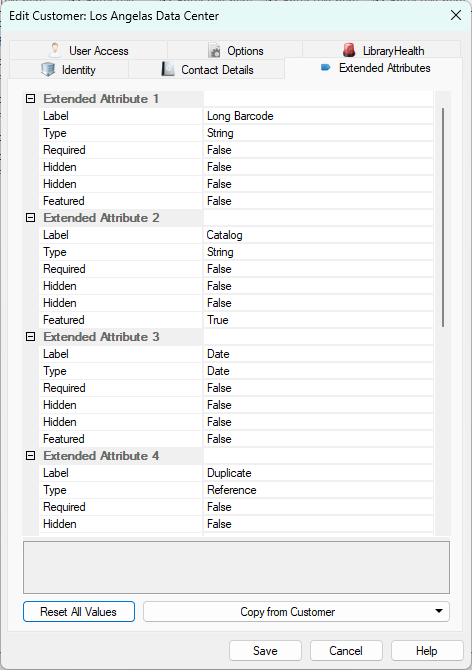This screenshot has height=670, width=472.
Task: Click the Options tab icon
Action: [x=214, y=50]
